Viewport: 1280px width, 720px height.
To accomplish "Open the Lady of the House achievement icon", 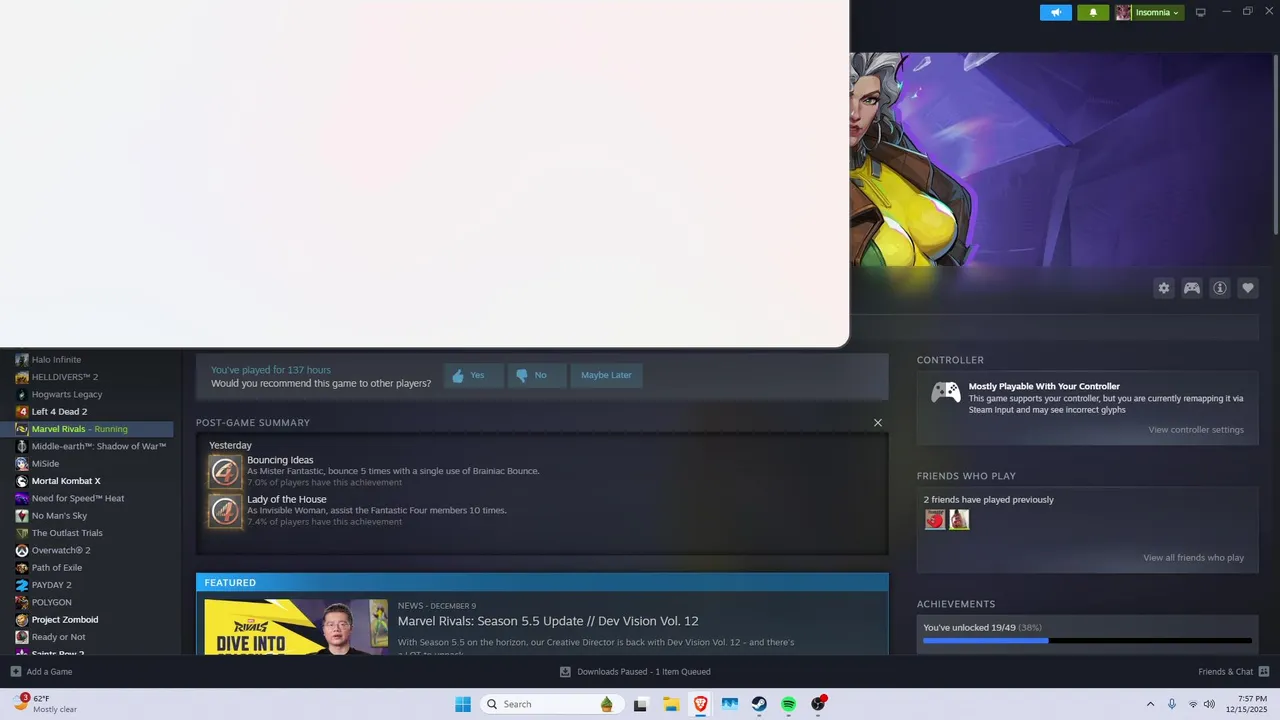I will pyautogui.click(x=226, y=510).
